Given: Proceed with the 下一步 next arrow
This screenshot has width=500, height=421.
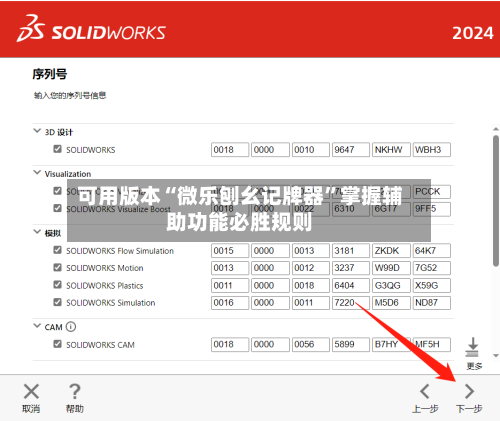Looking at the screenshot, I should coord(469,391).
